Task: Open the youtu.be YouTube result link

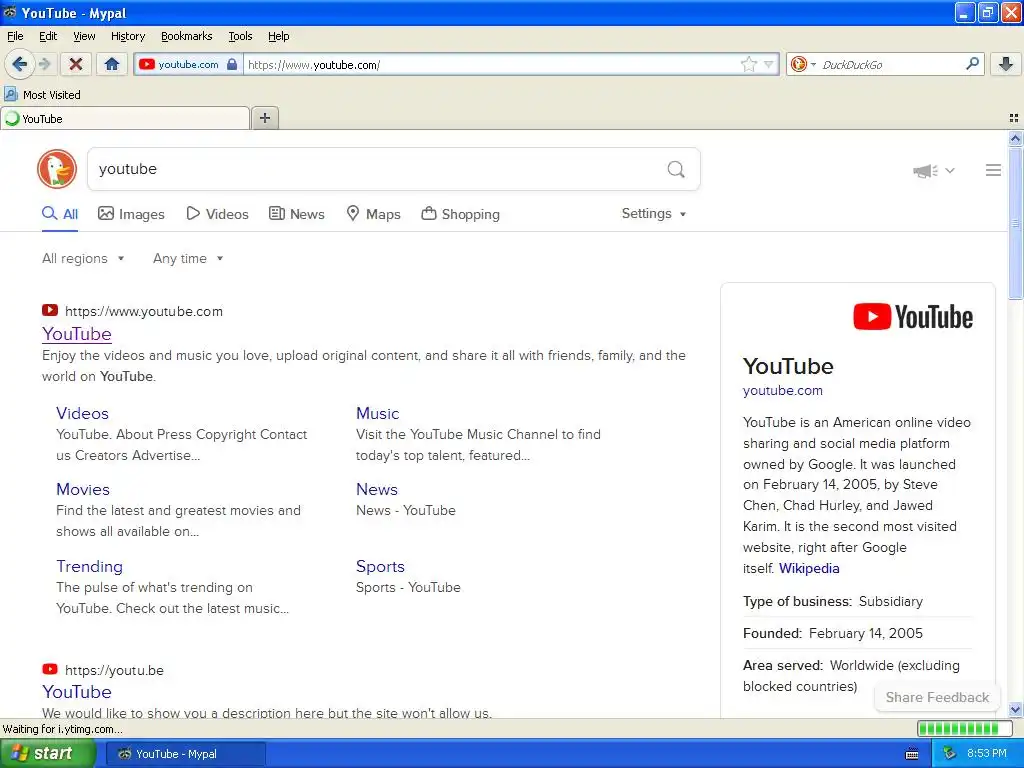Action: point(77,692)
